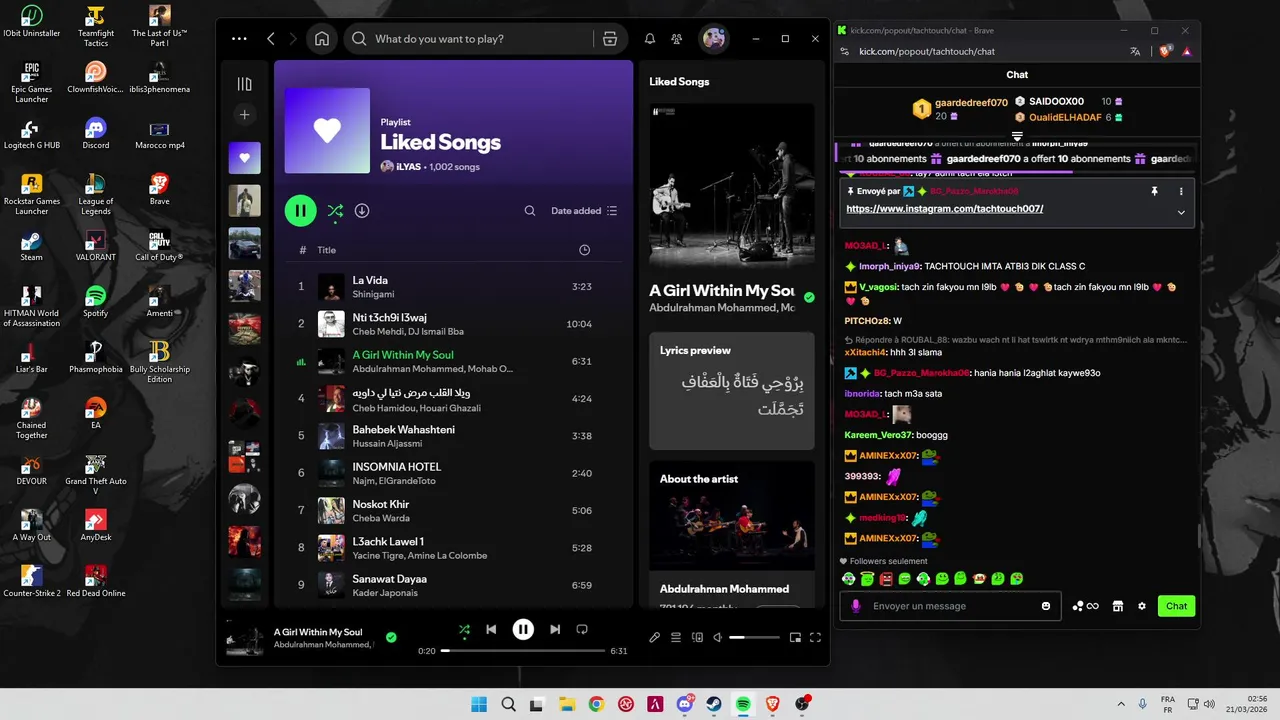Open A Girl Within My Soul title link
Image resolution: width=1280 pixels, height=720 pixels.
[x=722, y=291]
